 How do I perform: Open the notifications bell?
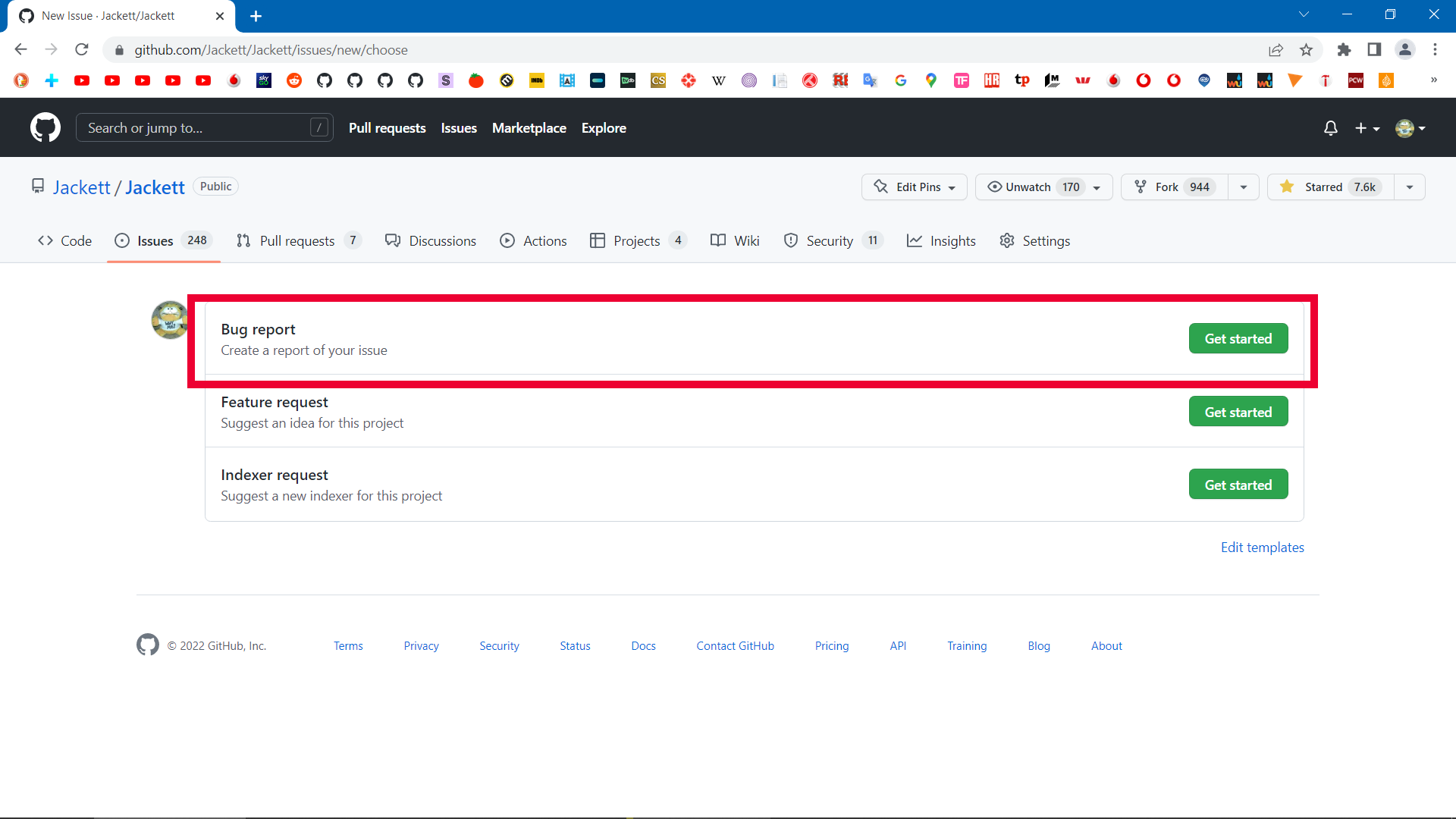[1330, 128]
